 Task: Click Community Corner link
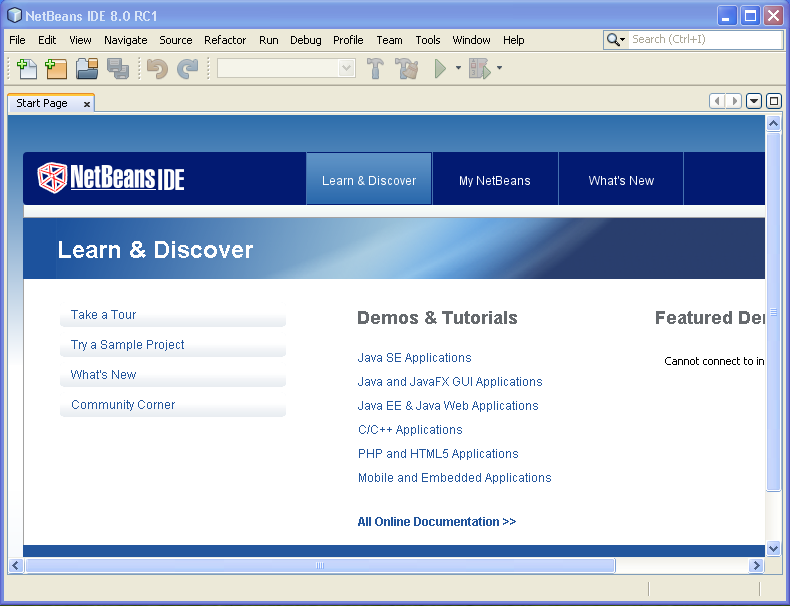[x=123, y=405]
